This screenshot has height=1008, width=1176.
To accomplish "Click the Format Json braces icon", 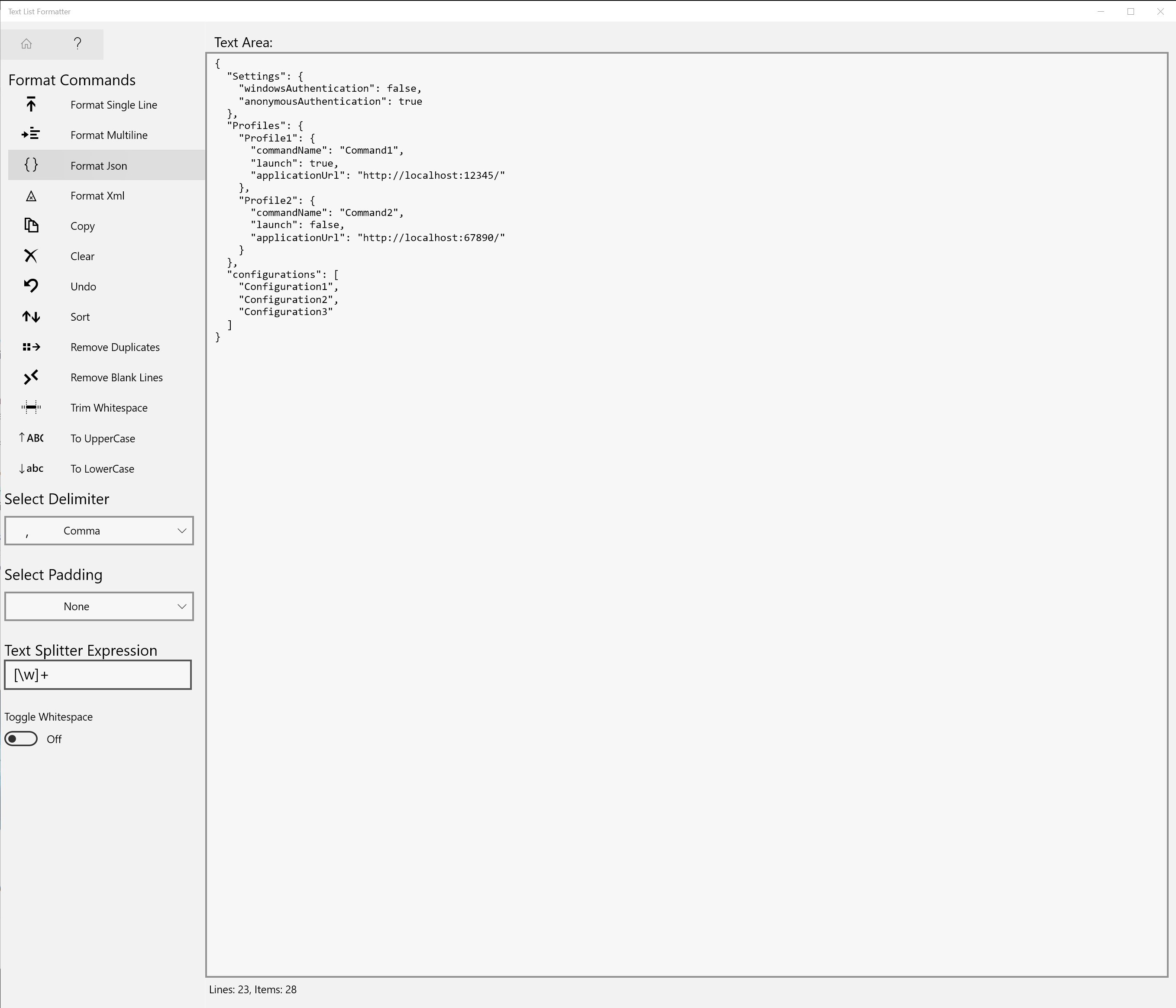I will point(31,165).
